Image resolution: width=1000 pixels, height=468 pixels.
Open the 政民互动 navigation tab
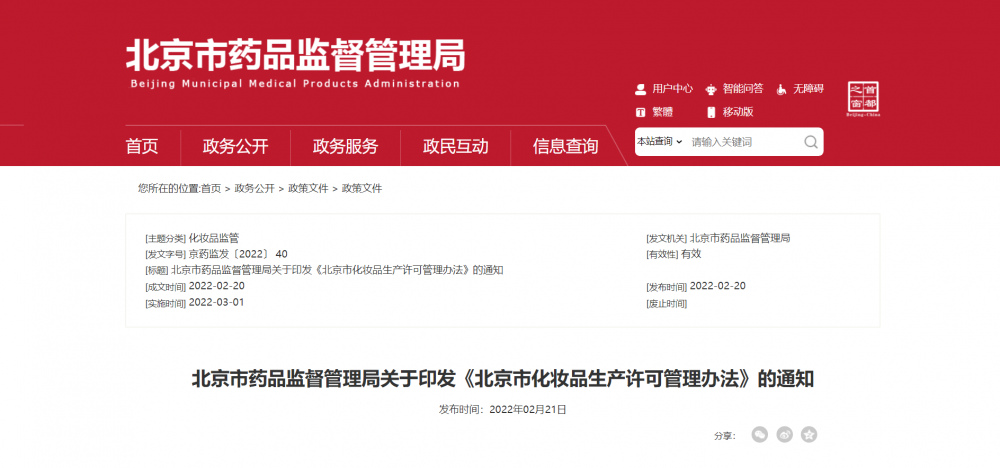(x=455, y=147)
